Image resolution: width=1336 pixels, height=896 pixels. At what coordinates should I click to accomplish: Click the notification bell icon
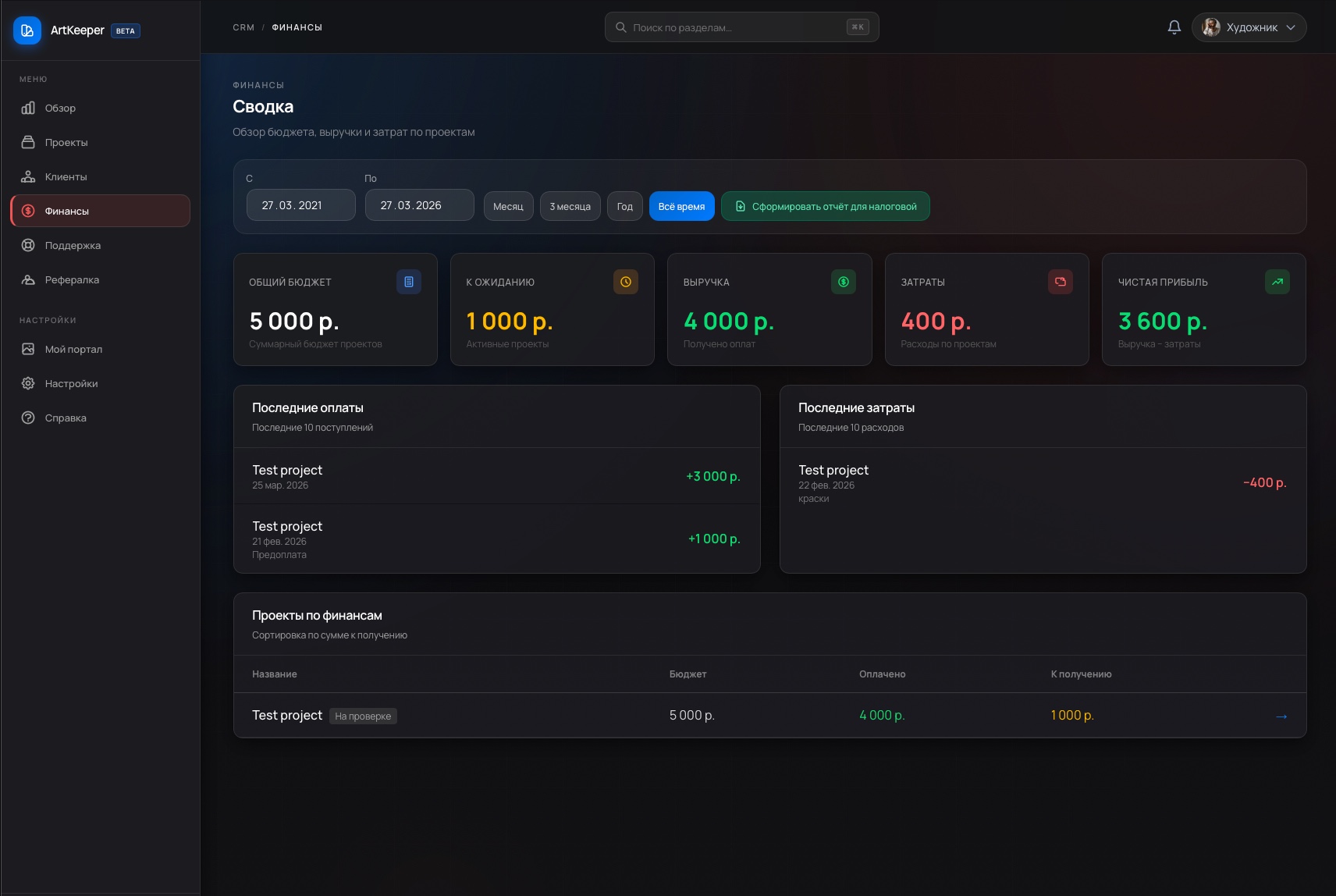click(1174, 27)
